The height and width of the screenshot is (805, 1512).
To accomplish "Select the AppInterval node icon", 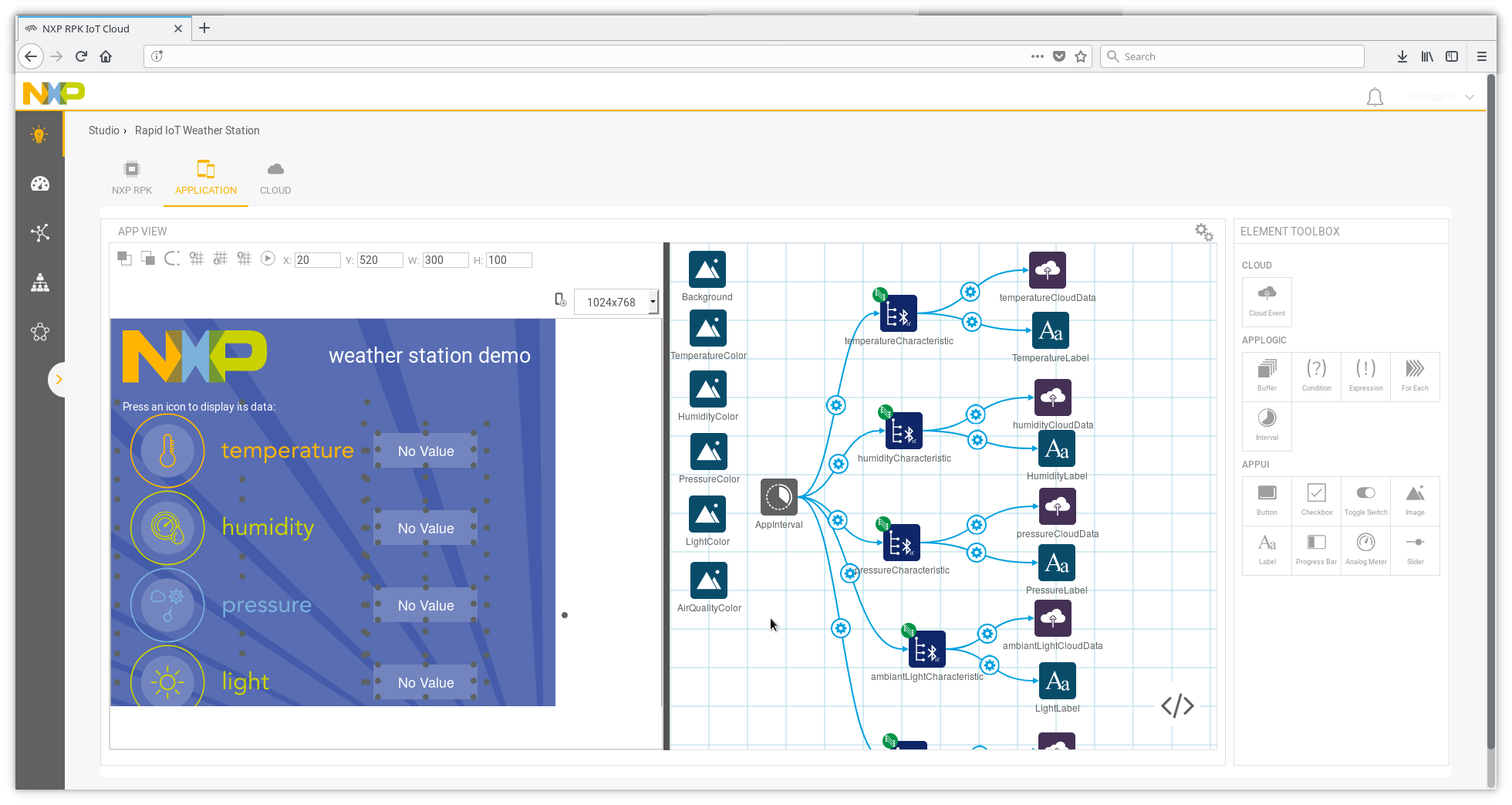I will coord(778,497).
